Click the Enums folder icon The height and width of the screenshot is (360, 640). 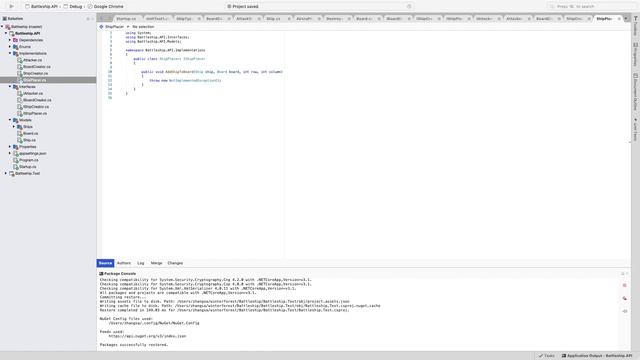click(x=16, y=47)
